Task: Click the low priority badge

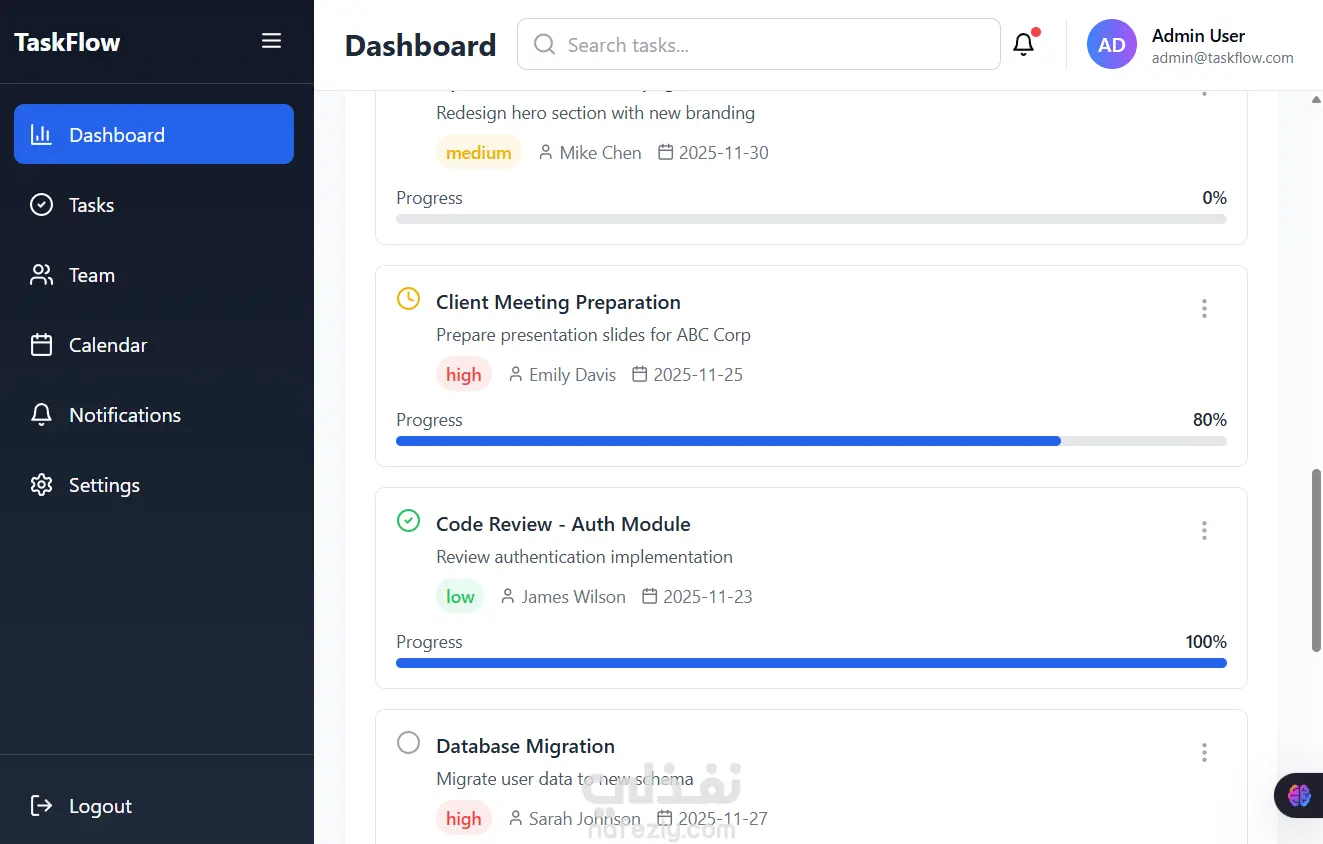Action: 460,597
